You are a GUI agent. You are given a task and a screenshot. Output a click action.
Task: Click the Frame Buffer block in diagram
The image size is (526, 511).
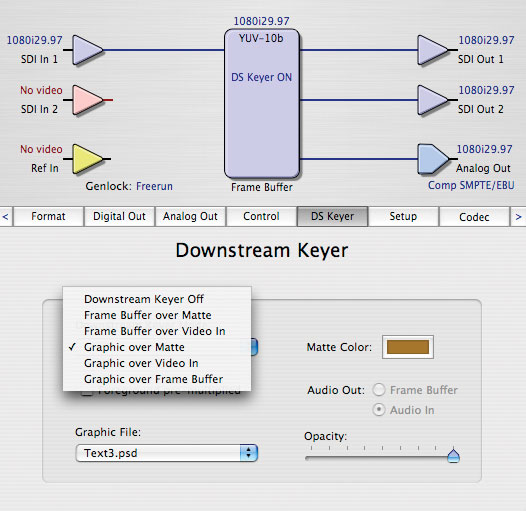(x=262, y=103)
